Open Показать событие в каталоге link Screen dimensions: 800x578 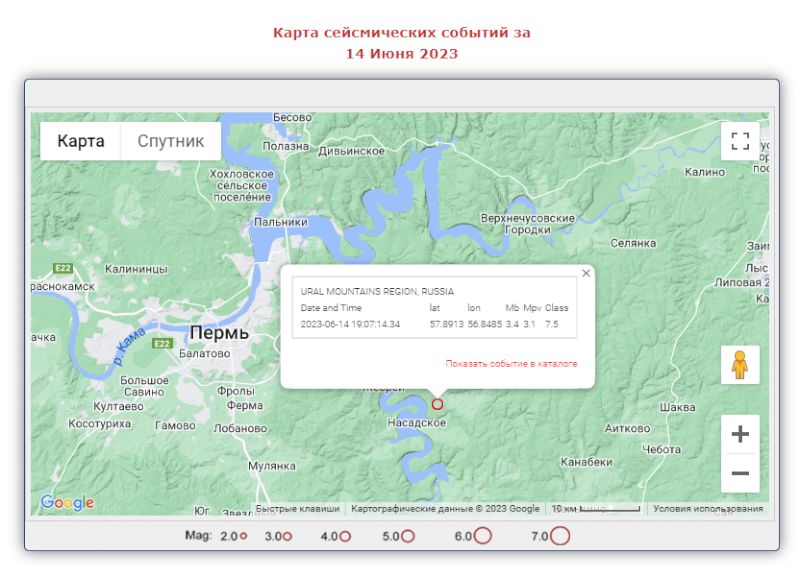(x=511, y=364)
